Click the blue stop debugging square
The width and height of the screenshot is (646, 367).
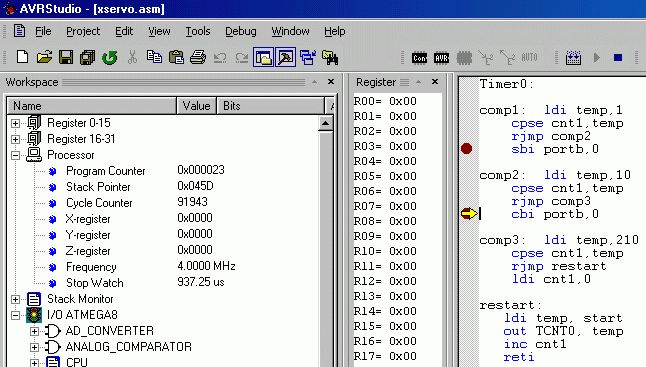click(x=618, y=58)
